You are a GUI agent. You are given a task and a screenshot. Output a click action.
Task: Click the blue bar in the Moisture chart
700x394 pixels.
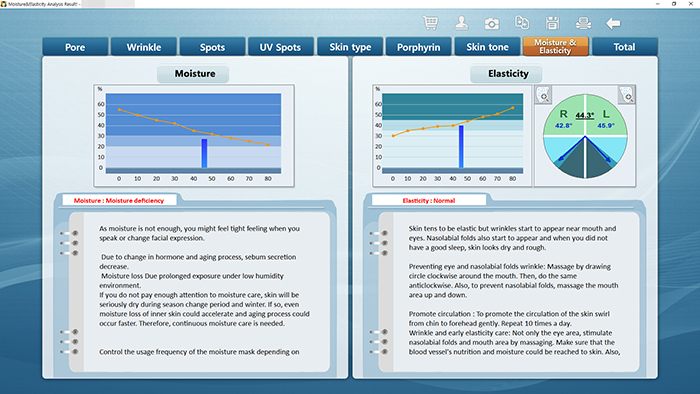tap(204, 153)
